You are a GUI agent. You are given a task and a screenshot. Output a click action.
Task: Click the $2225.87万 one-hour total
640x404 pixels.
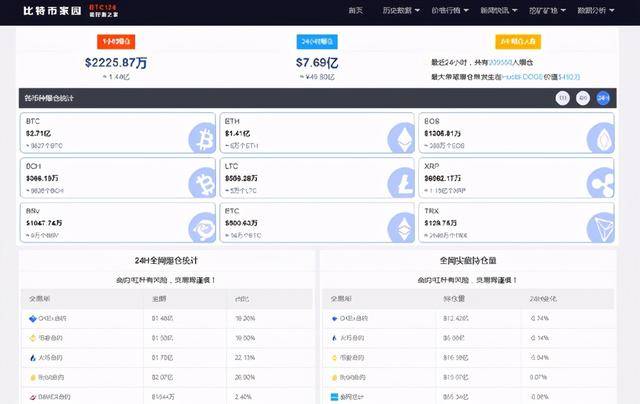click(116, 62)
